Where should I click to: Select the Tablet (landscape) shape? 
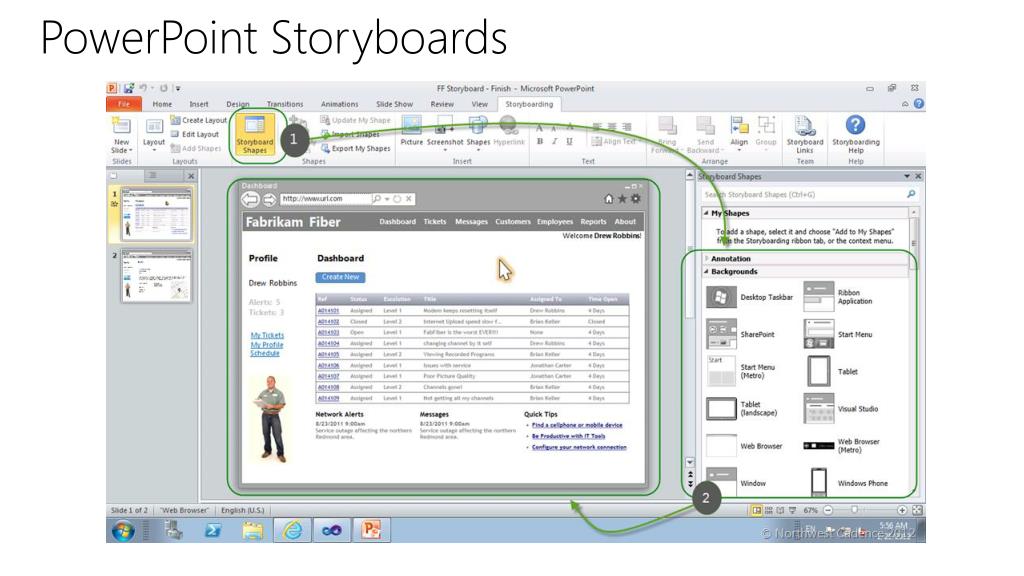click(743, 409)
